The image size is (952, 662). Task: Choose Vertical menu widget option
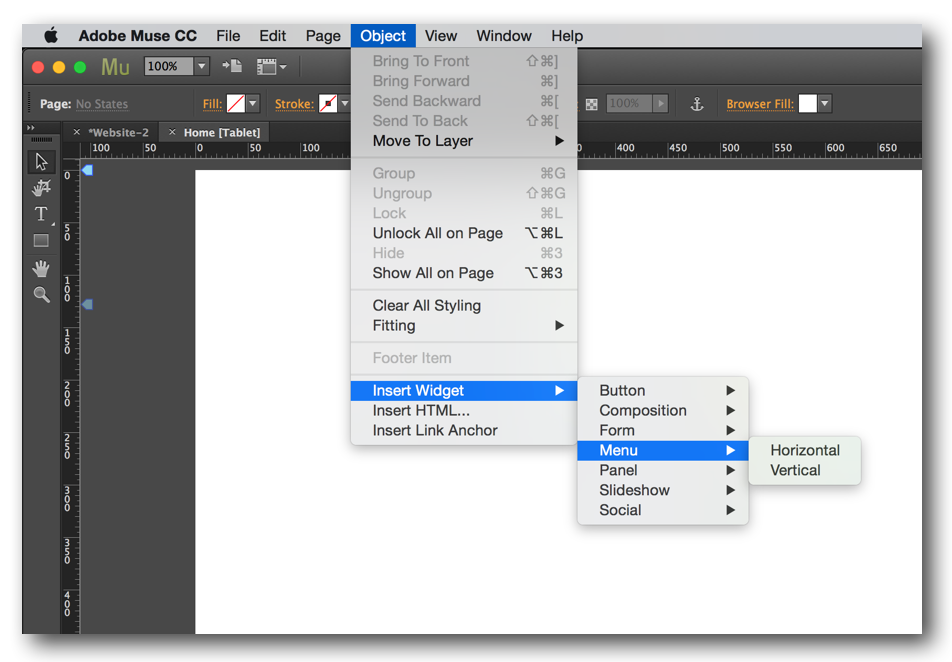click(x=795, y=470)
